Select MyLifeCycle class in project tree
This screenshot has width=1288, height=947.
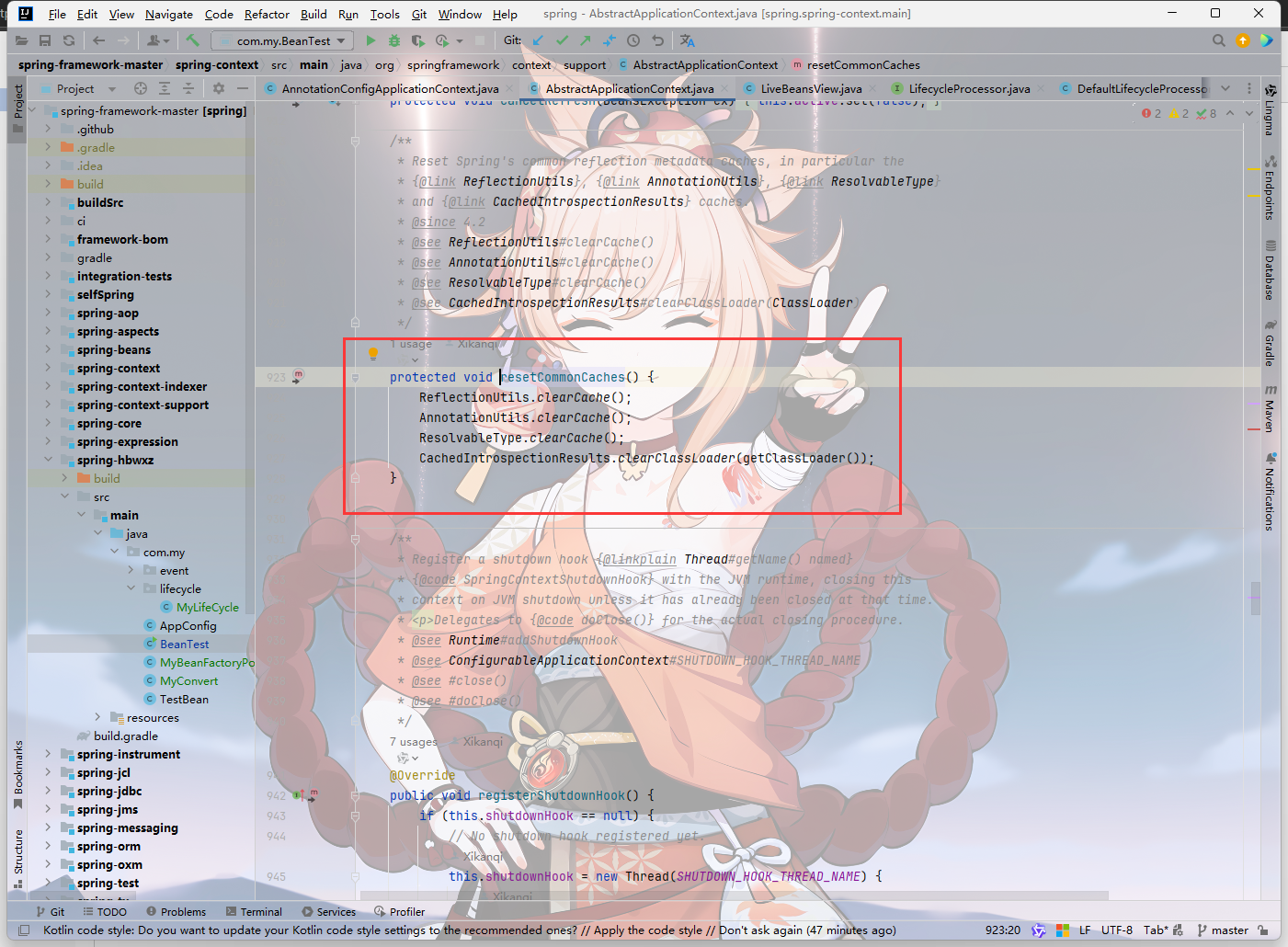click(x=207, y=607)
